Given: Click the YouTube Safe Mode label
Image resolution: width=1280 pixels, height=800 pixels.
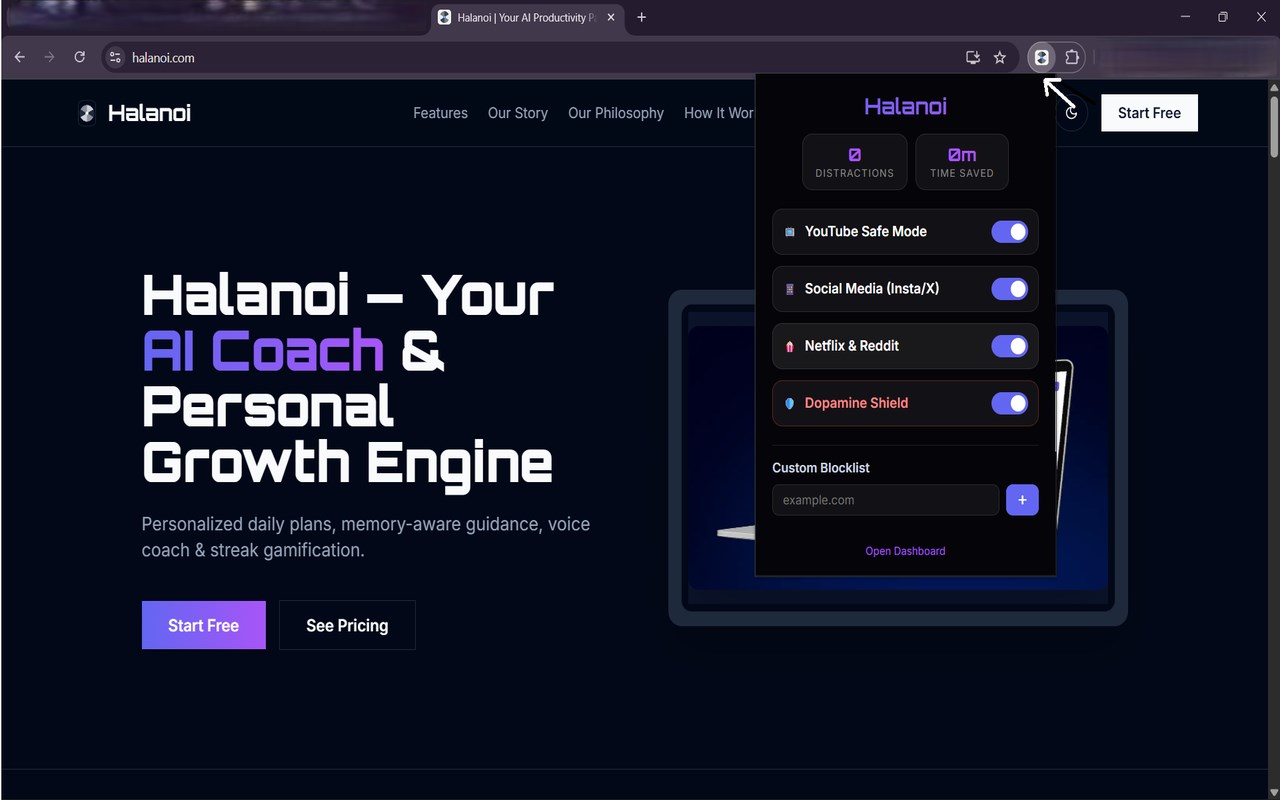Looking at the screenshot, I should [x=866, y=232].
